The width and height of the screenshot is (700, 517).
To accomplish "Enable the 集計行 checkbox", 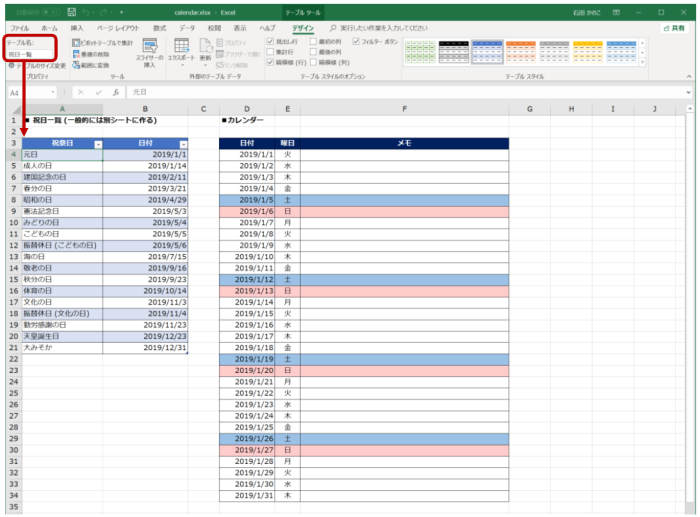I will [272, 53].
